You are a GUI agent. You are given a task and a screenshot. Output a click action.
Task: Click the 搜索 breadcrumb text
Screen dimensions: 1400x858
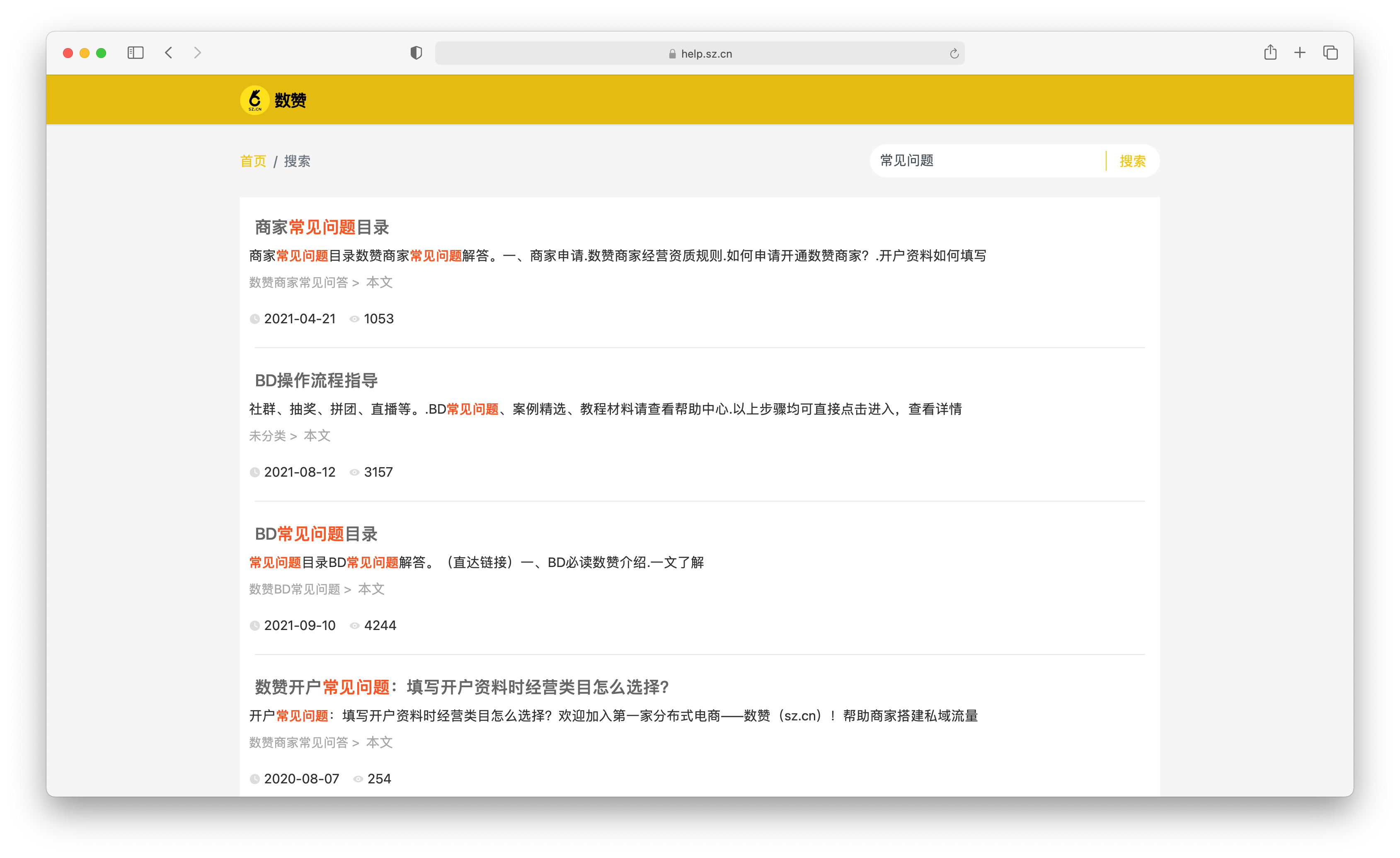pyautogui.click(x=297, y=161)
